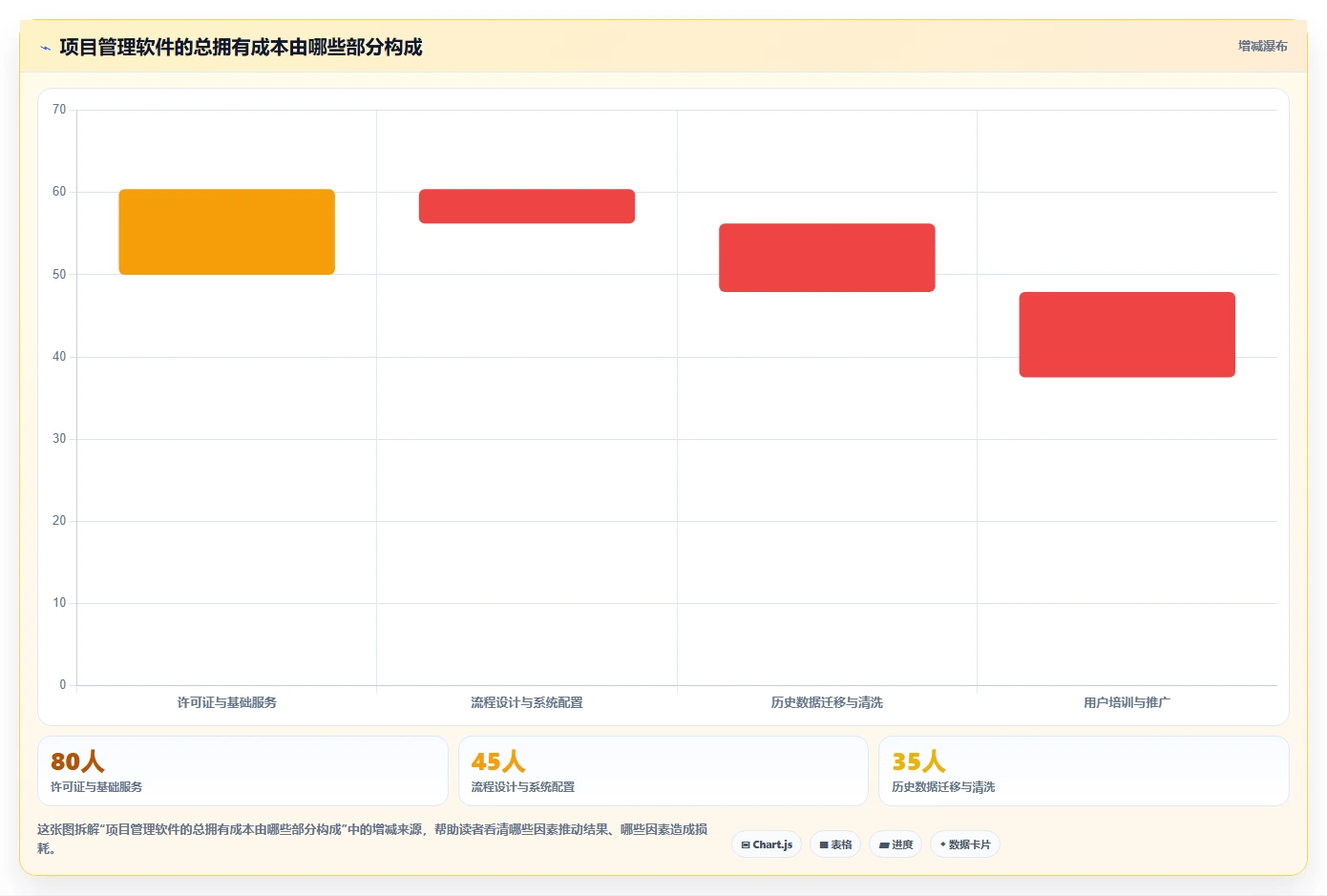Image resolution: width=1327 pixels, height=896 pixels.
Task: Click the description paragraph starting 这张图拆解
Action: pyautogui.click(x=372, y=839)
